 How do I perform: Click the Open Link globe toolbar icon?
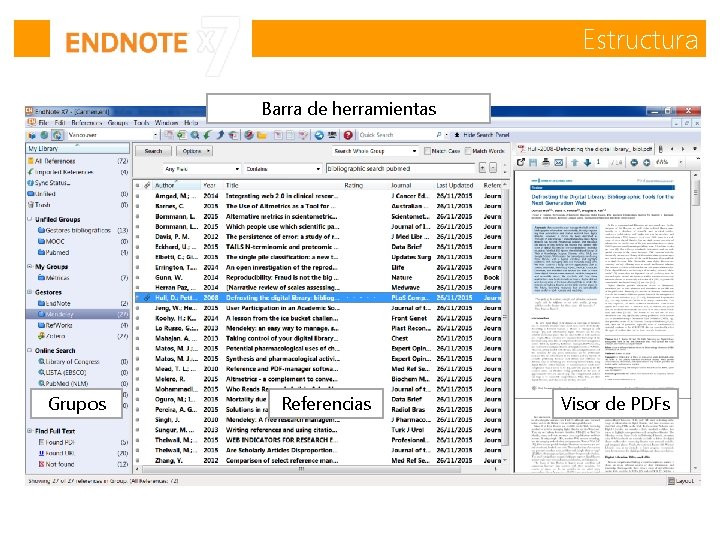pos(249,135)
